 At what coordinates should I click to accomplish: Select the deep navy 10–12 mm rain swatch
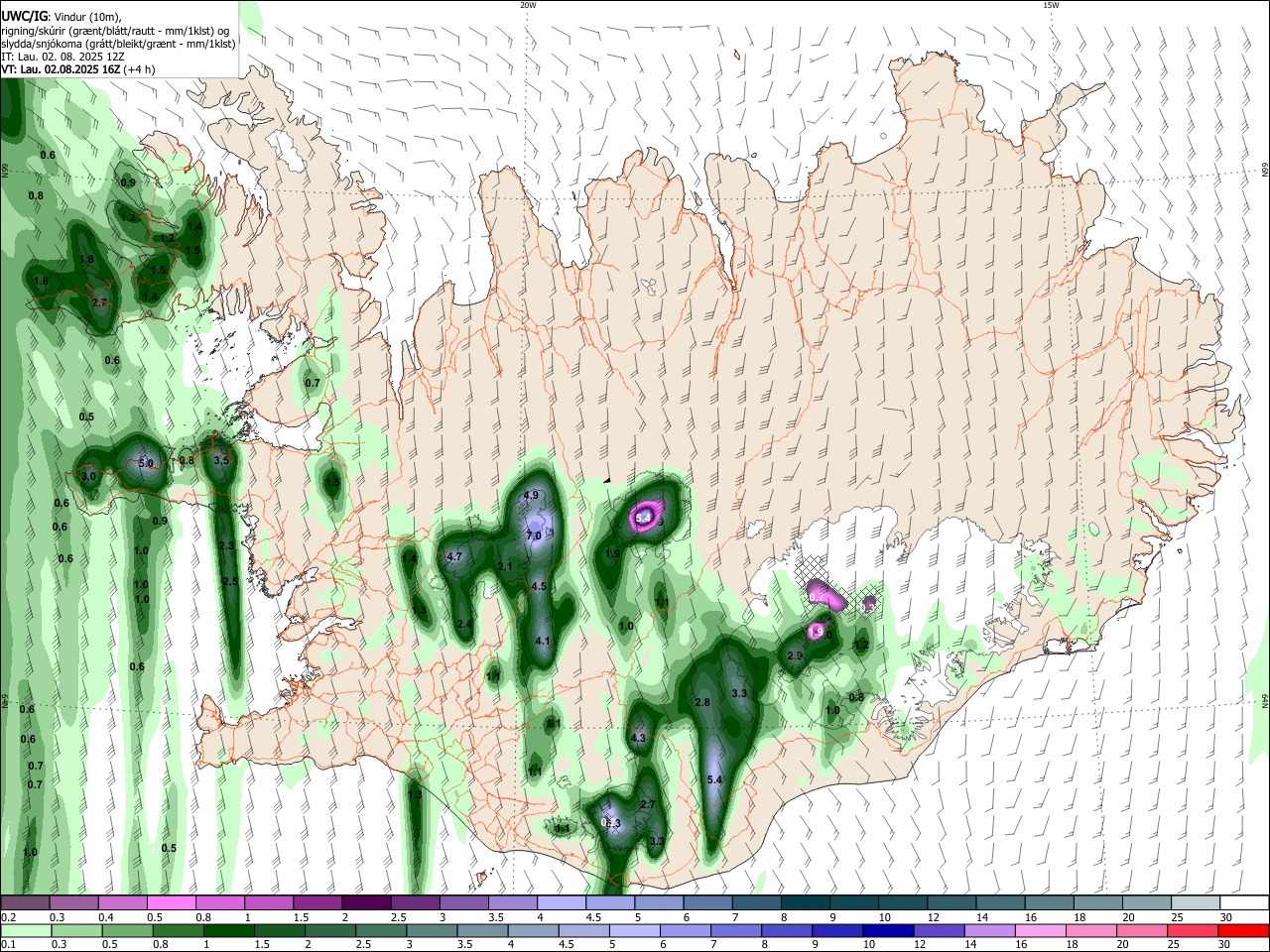(886, 931)
